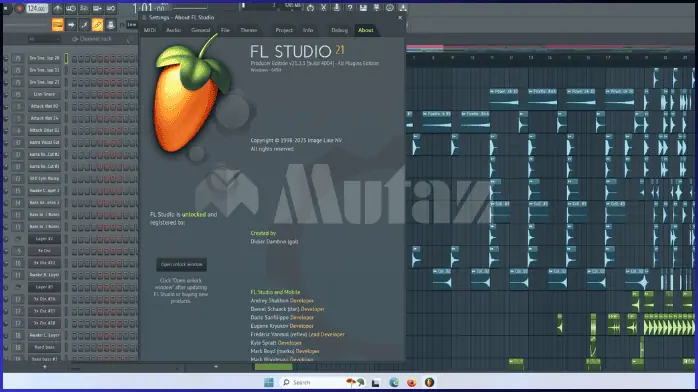This screenshot has width=698, height=392.
Task: Click the microphone recording icon in top toolbar
Action: pyautogui.click(x=337, y=8)
